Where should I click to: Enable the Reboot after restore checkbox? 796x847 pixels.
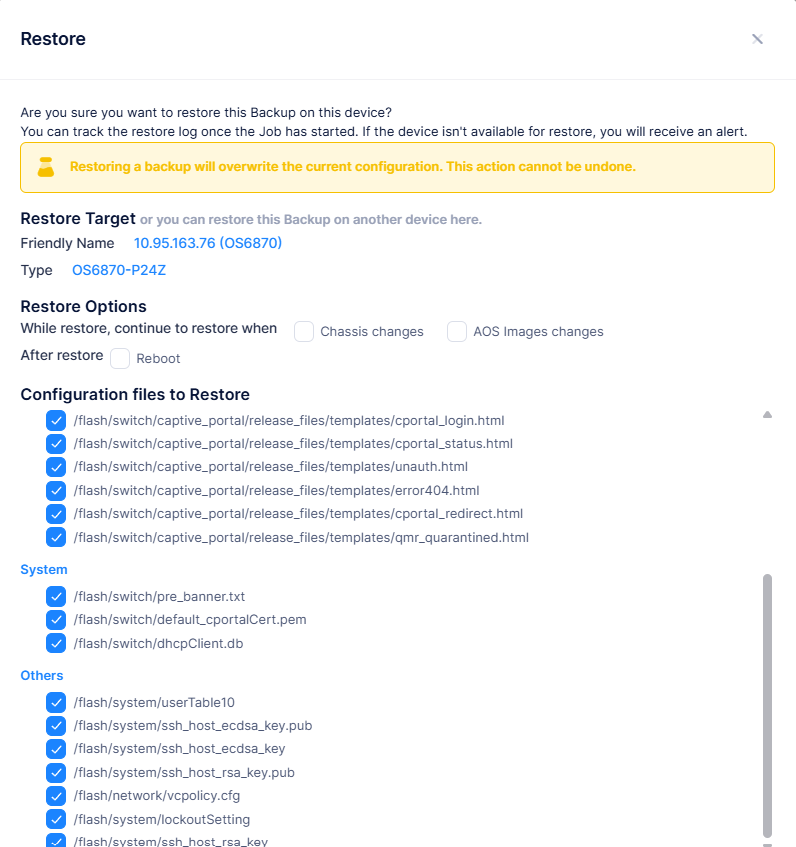click(x=120, y=358)
